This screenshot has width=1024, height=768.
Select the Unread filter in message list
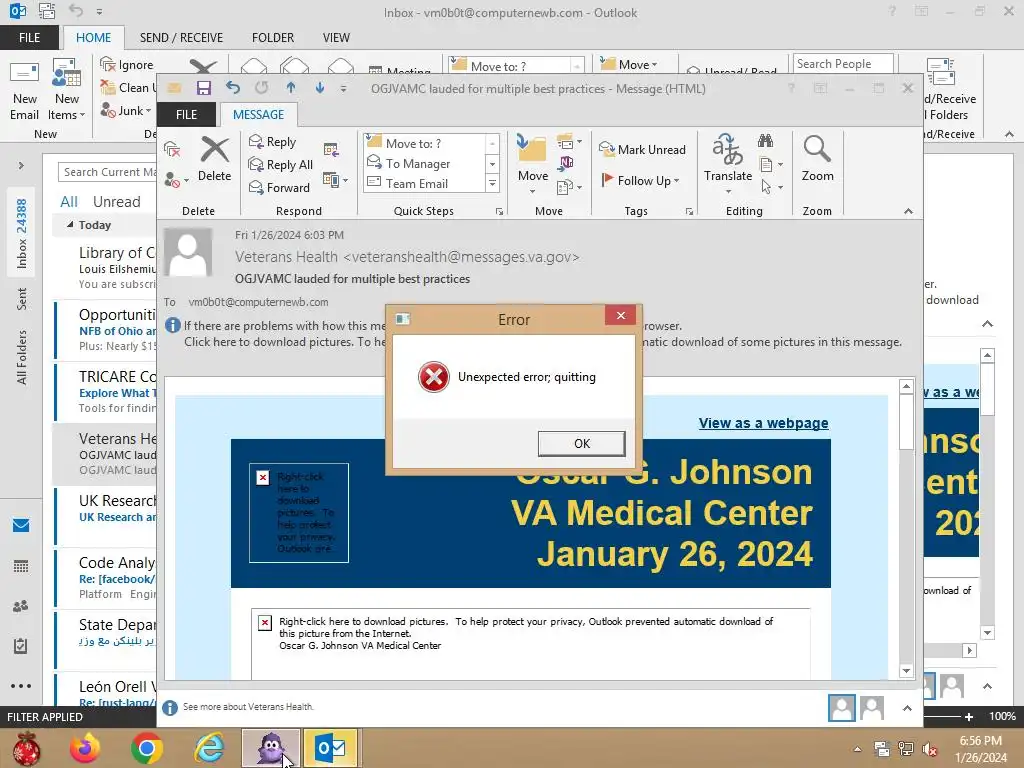[x=116, y=202]
